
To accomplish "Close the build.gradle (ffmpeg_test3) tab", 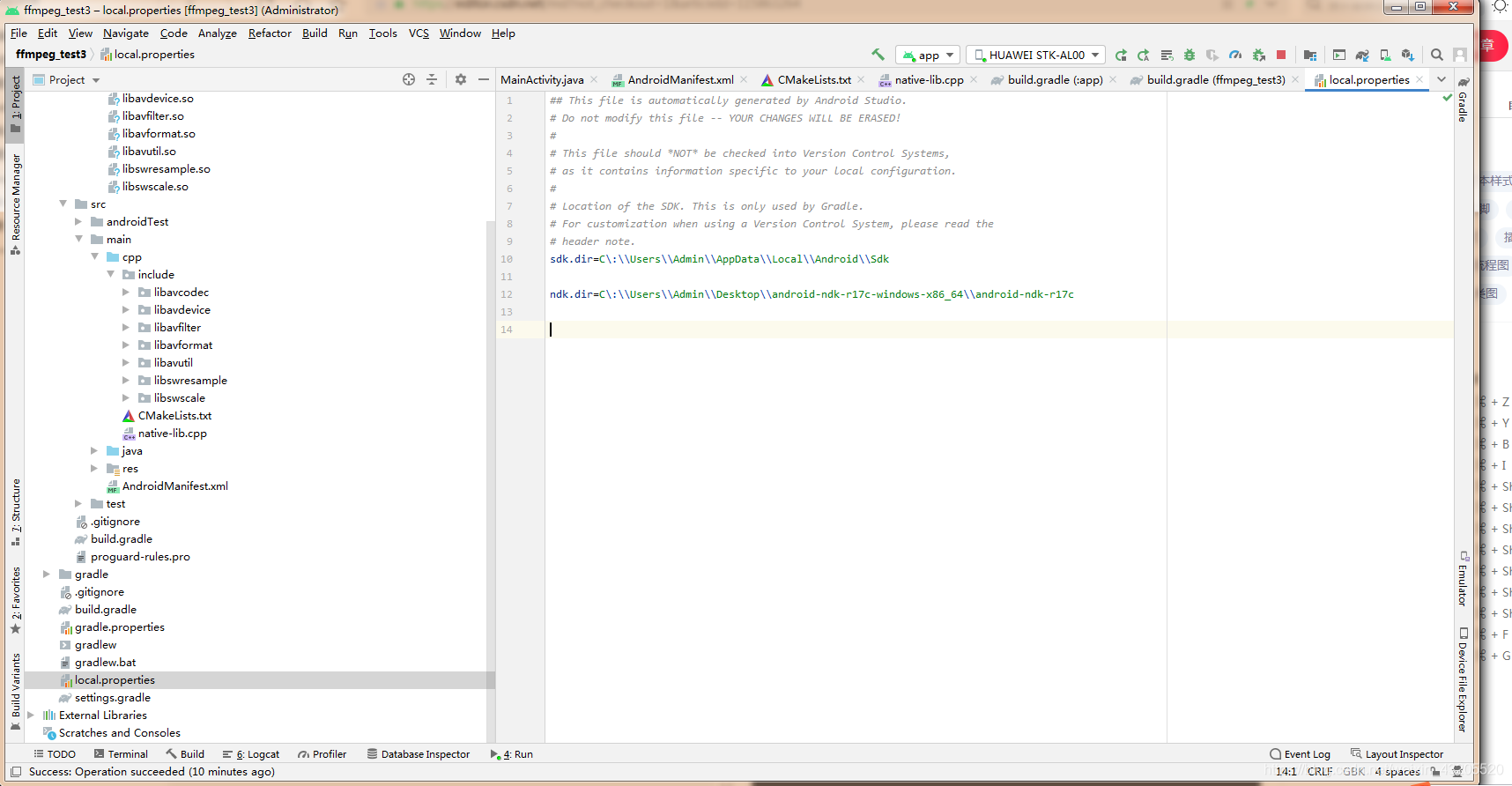I will point(1295,79).
